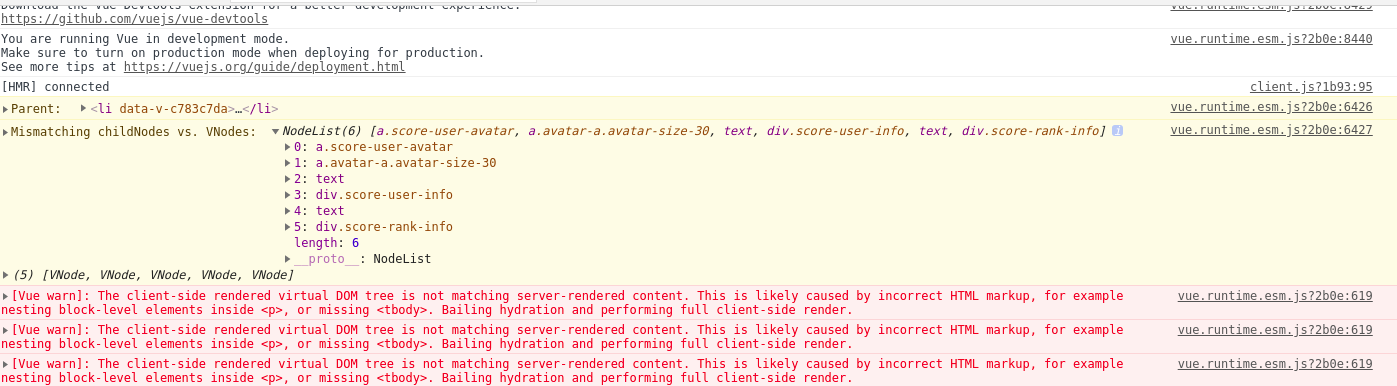Expand the second Vue warn error
1397x386 pixels.
(5, 330)
